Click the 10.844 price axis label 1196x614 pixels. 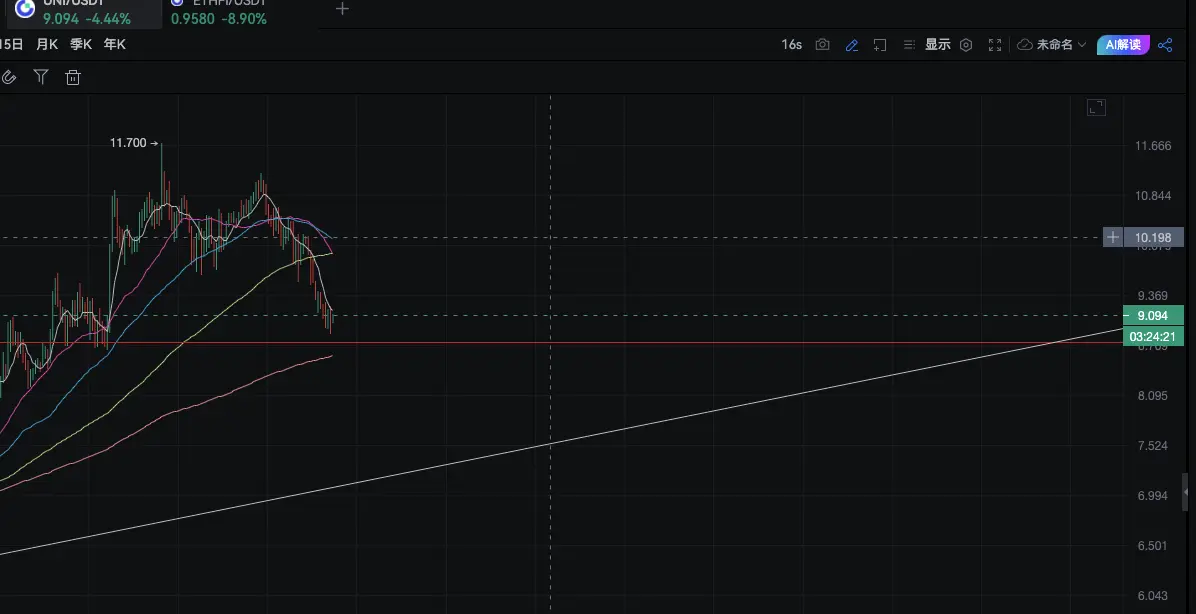(x=1153, y=195)
